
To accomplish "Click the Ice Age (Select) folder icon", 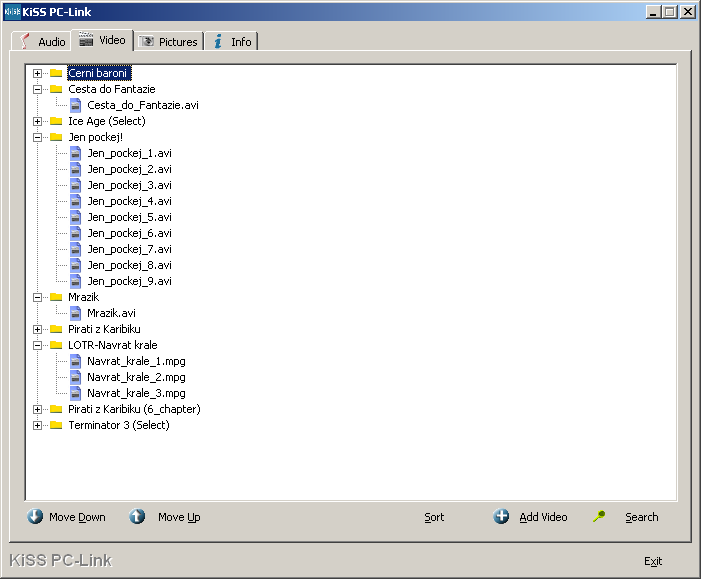I will pos(56,121).
